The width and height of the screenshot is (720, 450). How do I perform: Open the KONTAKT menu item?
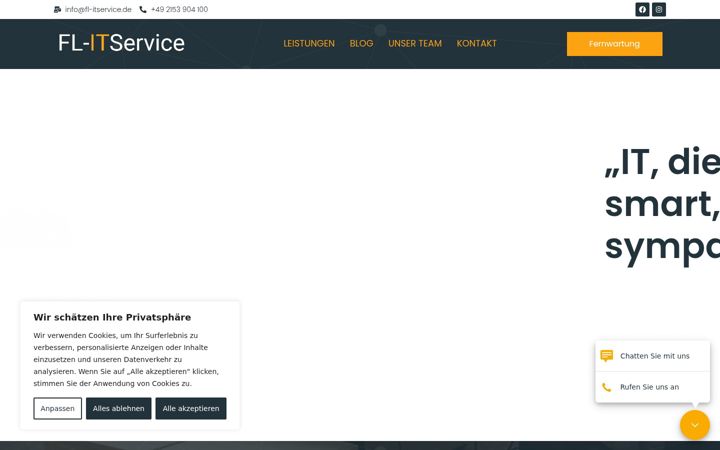pos(477,44)
